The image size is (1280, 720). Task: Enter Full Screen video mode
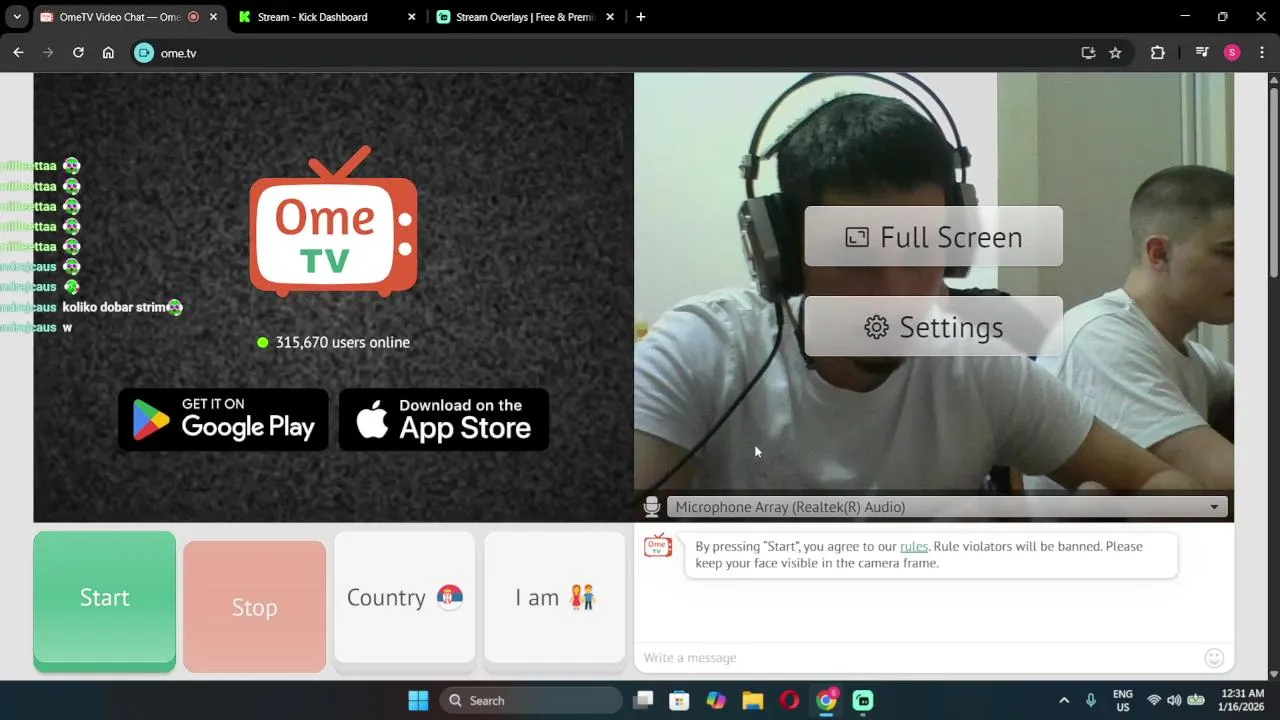(933, 237)
